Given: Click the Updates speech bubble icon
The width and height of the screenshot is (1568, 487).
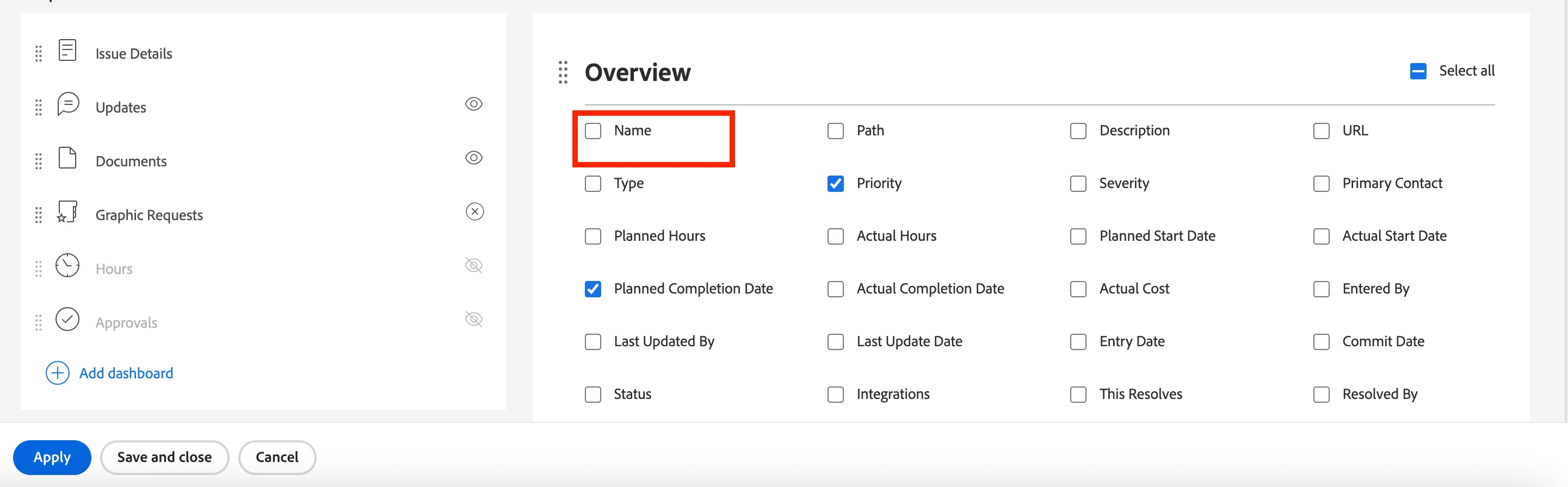Looking at the screenshot, I should click(x=67, y=104).
